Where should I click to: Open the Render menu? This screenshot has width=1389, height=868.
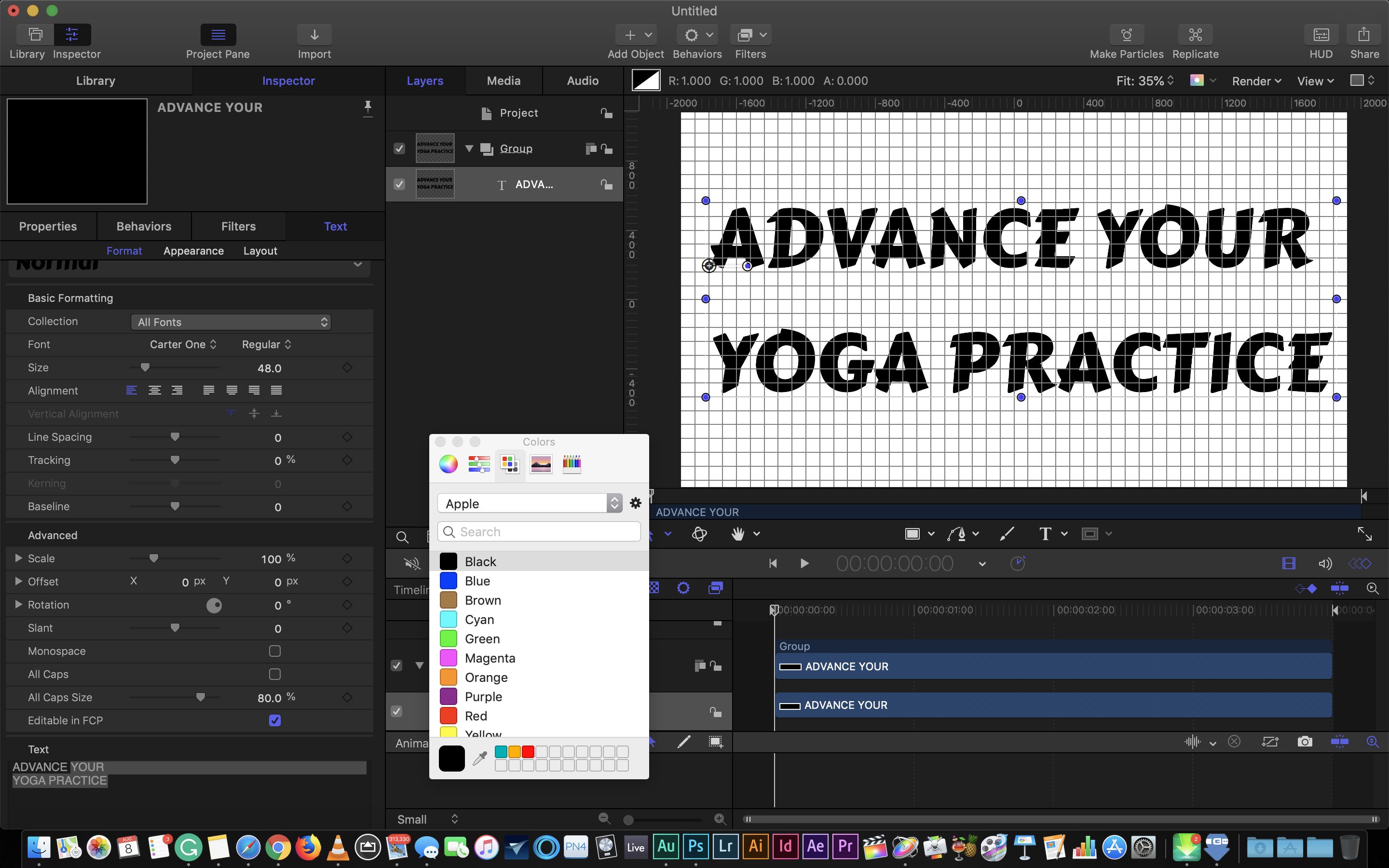pos(1256,81)
